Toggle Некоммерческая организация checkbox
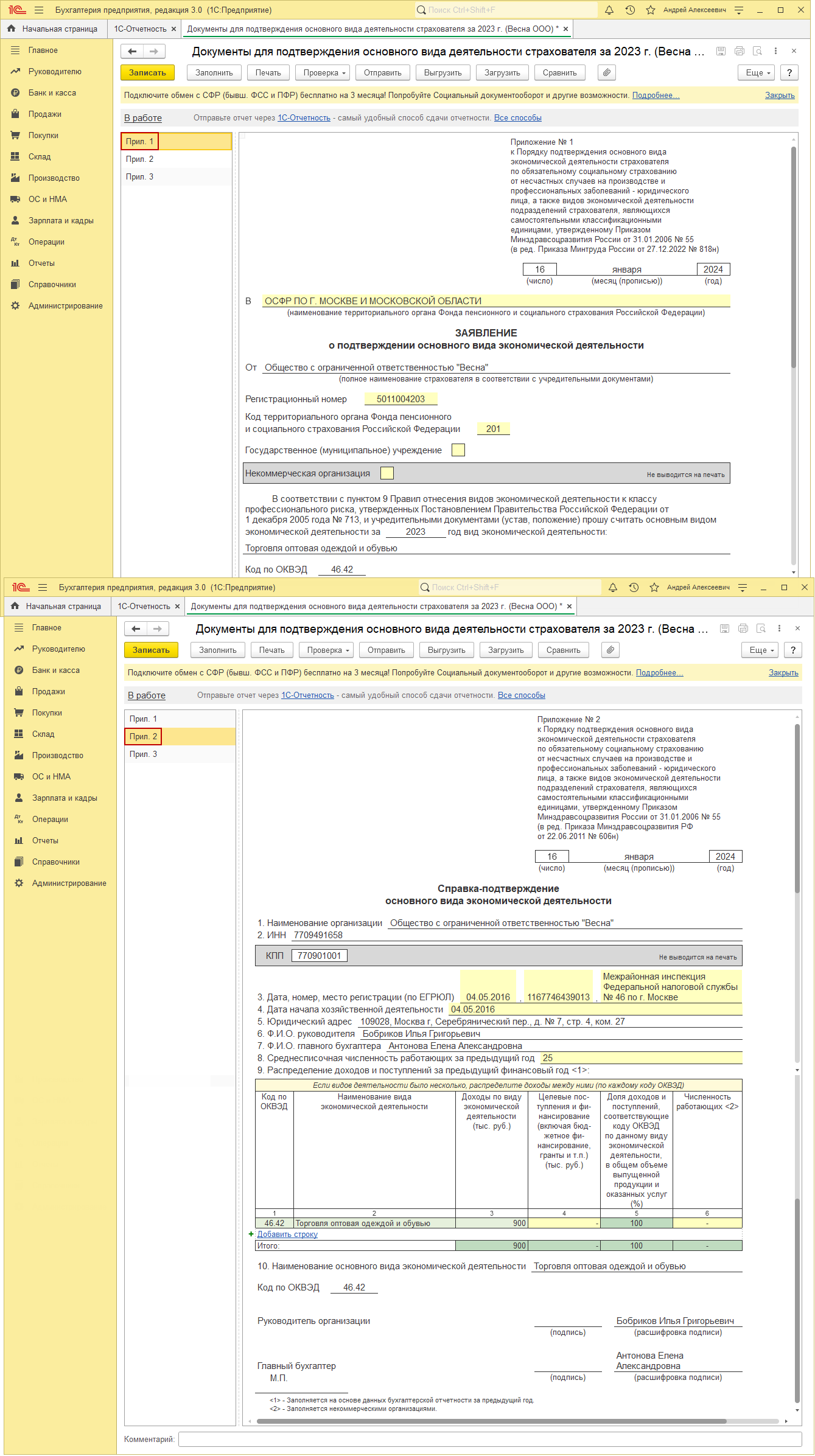The image size is (815, 1456). [387, 473]
